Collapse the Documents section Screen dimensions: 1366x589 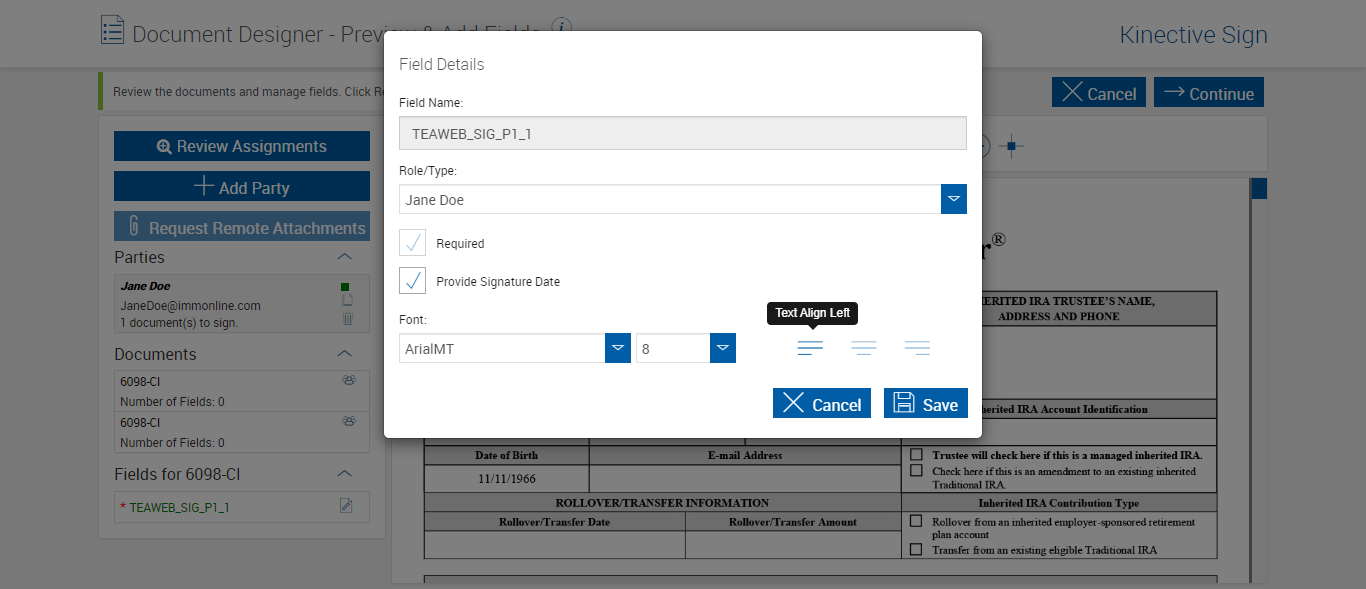tap(344, 354)
